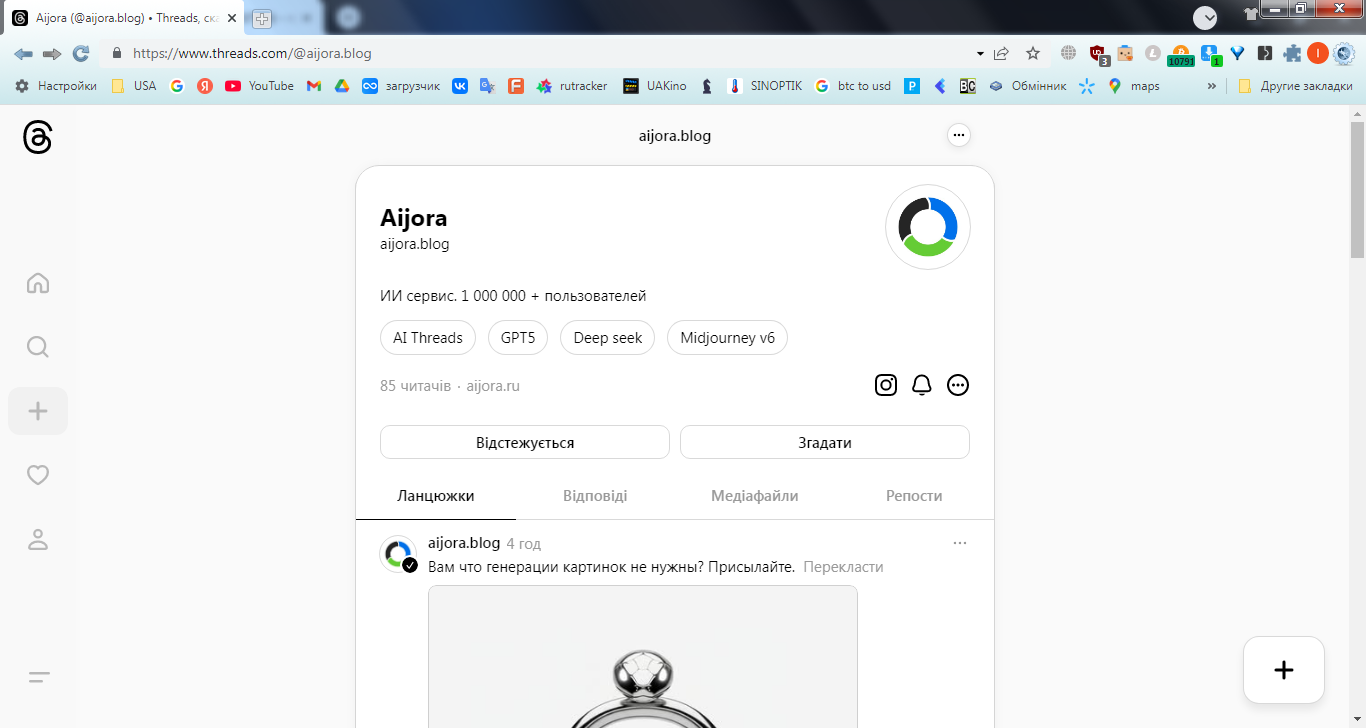Open the post author's small avatar

click(398, 554)
